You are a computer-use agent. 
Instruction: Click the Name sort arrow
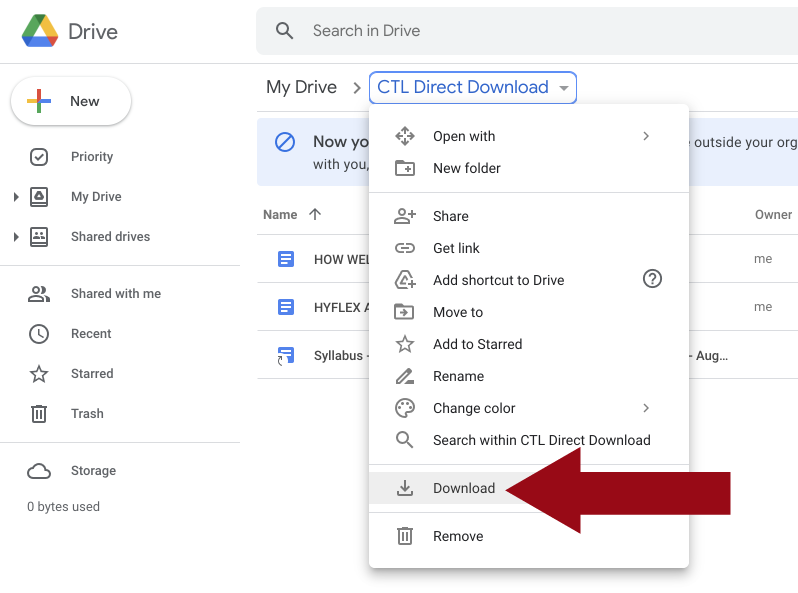315,214
